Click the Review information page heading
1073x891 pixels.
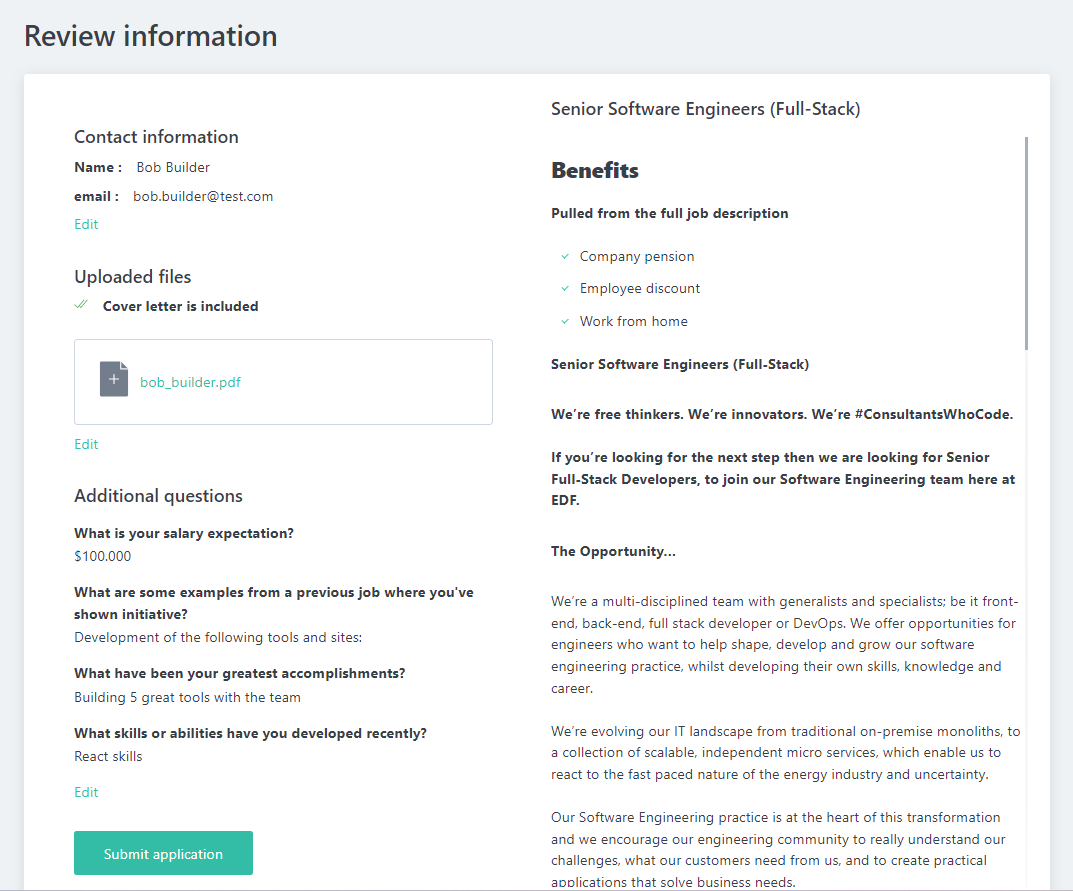(x=151, y=36)
